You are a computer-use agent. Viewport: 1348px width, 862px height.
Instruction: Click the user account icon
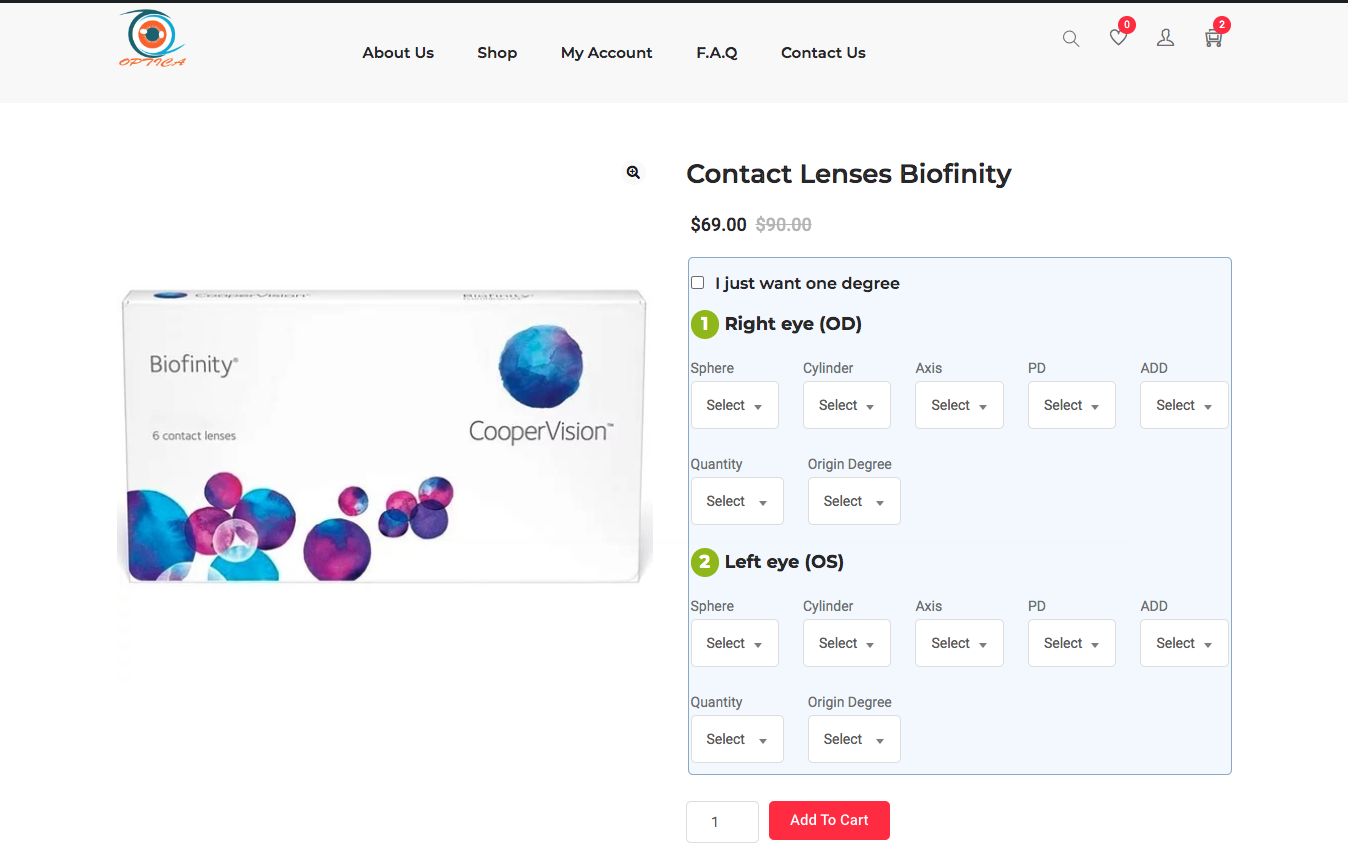(1165, 38)
